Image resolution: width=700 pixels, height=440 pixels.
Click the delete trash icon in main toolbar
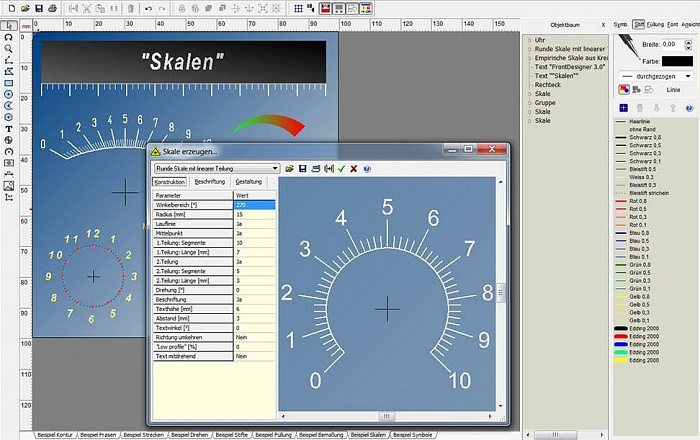[131, 8]
